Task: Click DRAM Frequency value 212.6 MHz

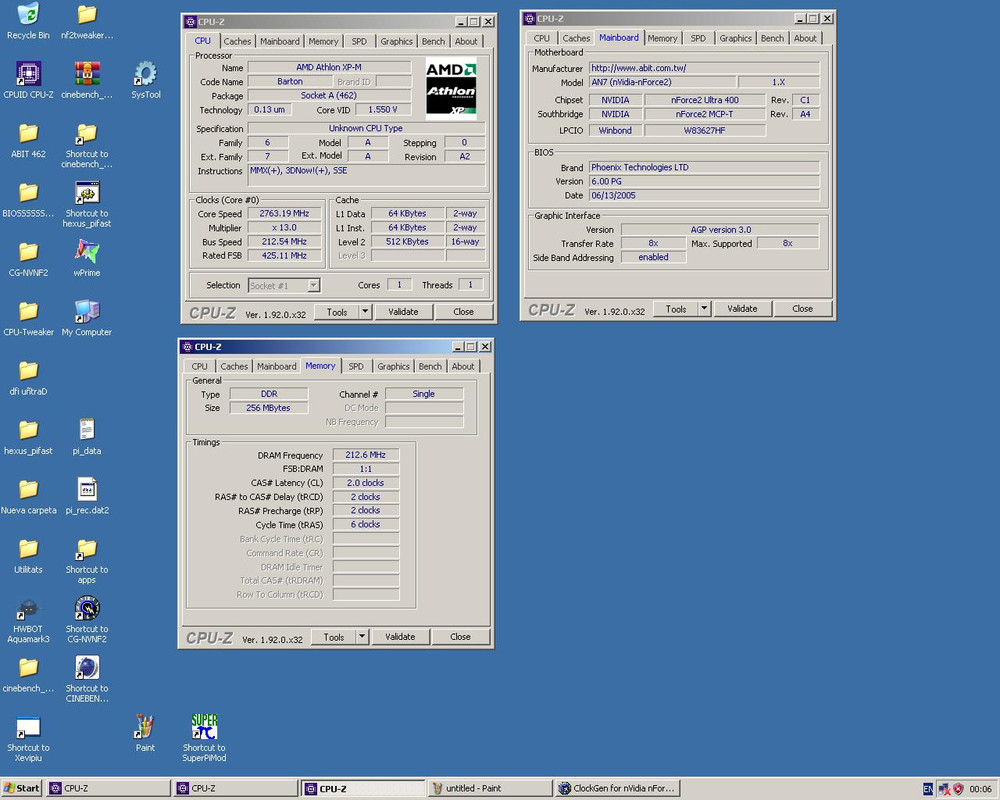Action: pyautogui.click(x=365, y=455)
